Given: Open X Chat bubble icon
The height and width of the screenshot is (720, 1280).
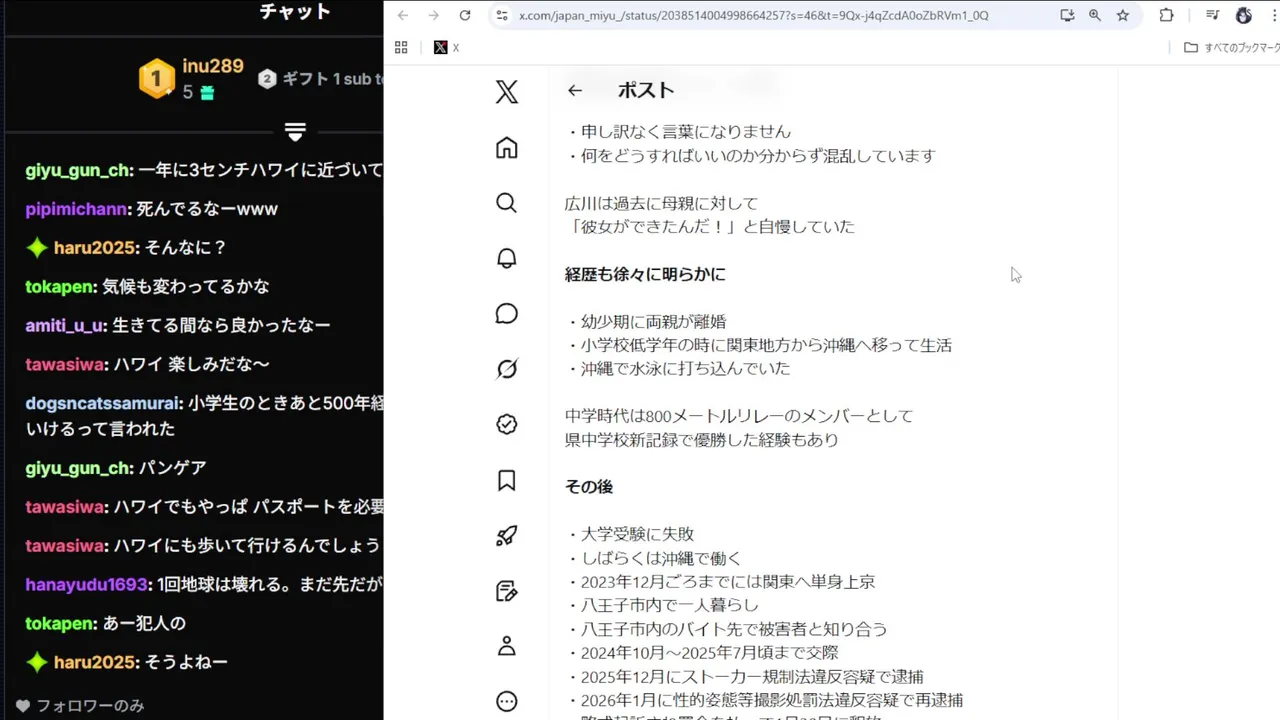Looking at the screenshot, I should point(507,314).
